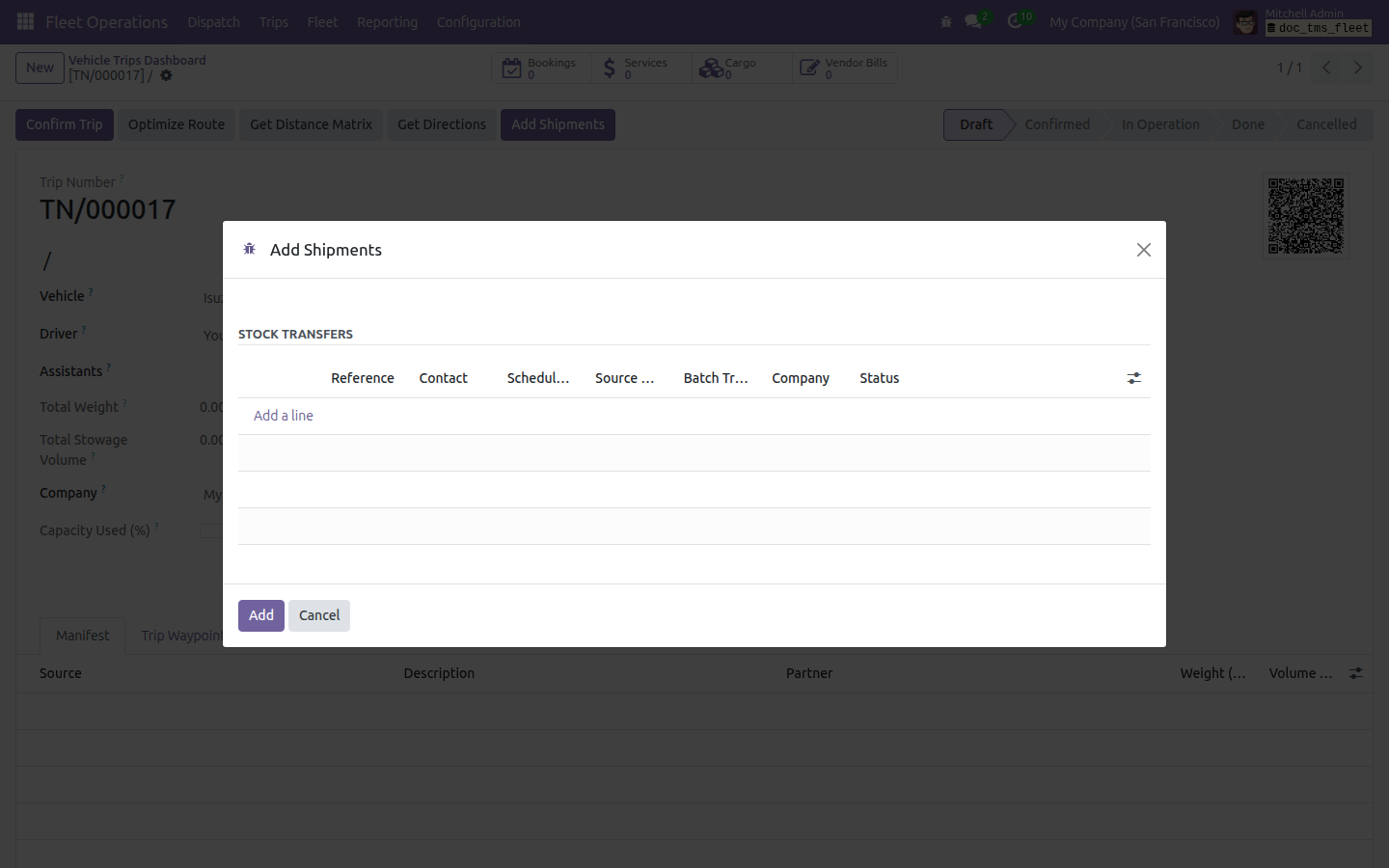Select Draft status stage
The height and width of the screenshot is (868, 1389).
(x=976, y=124)
